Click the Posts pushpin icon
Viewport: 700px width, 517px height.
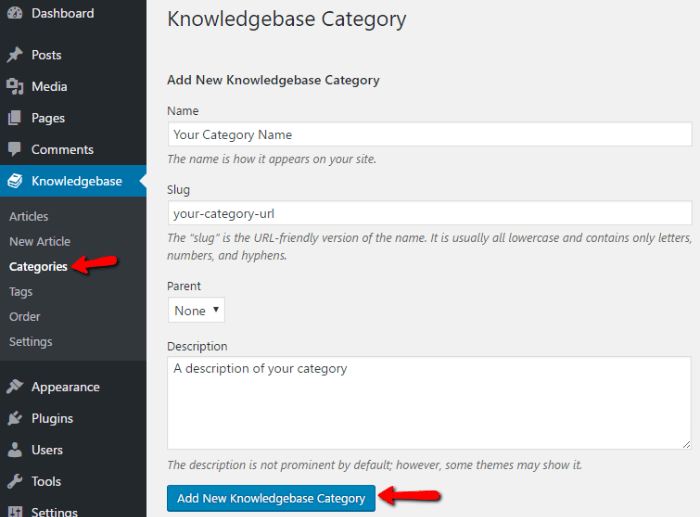(15, 55)
